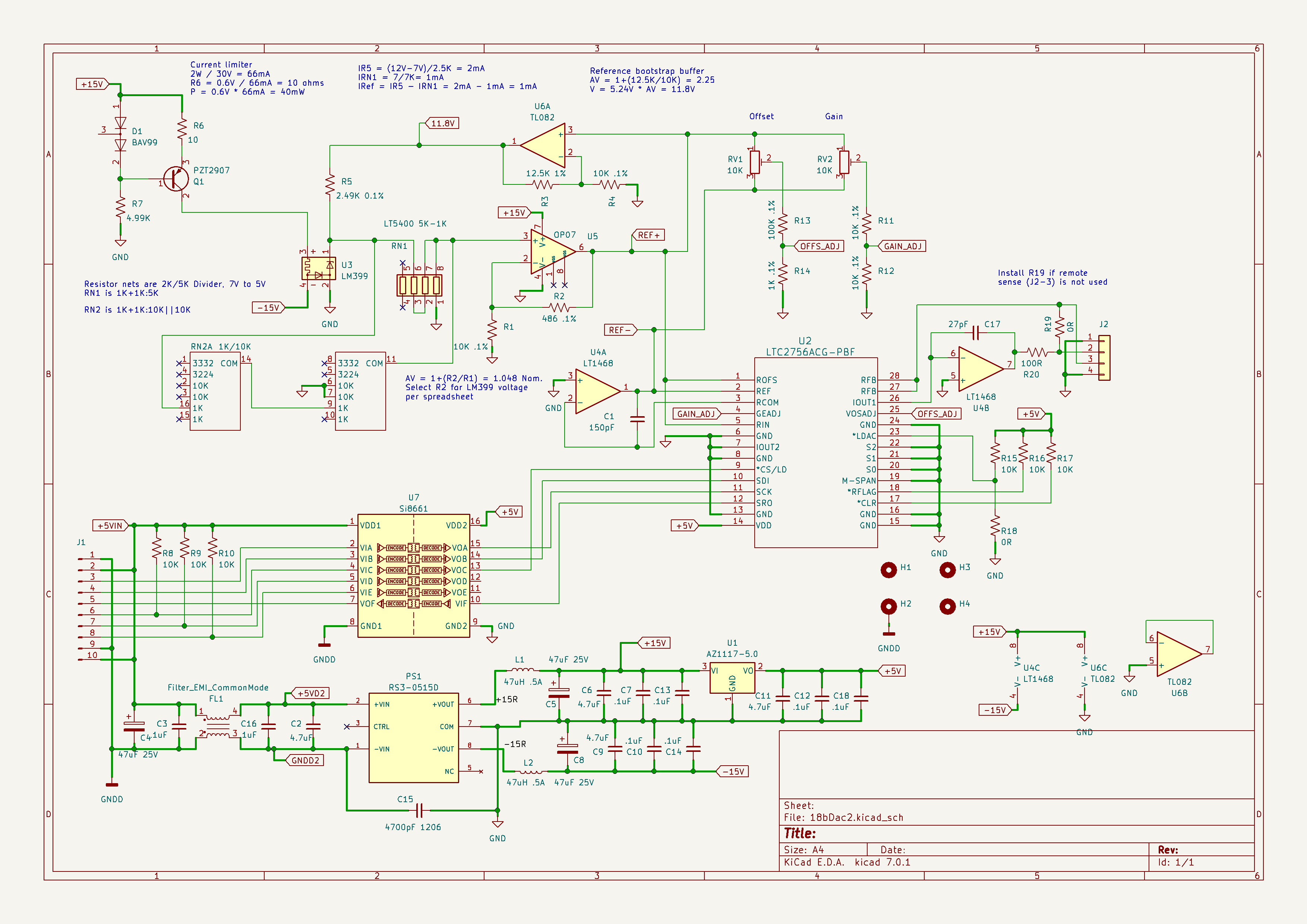Select the U1 AZ1117-5.0 regulator symbol

pos(732,678)
